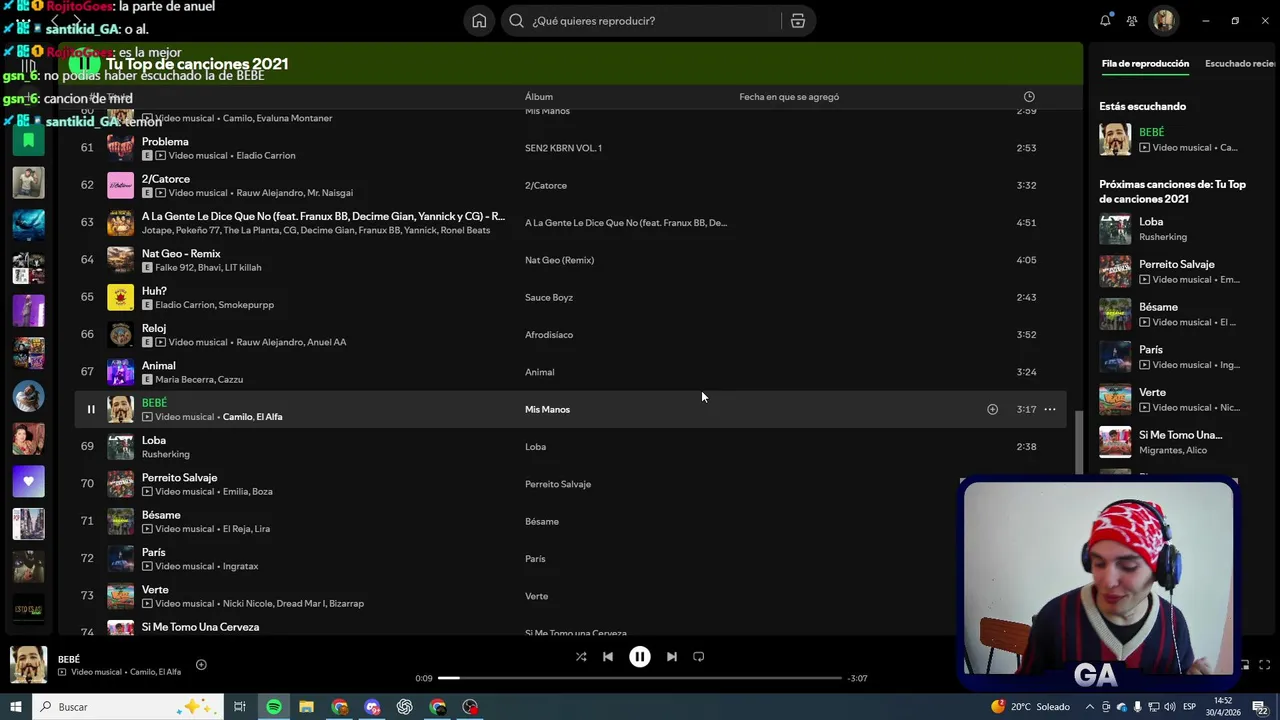
Task: Click the Verte thumbnail in the queue
Action: point(1115,399)
